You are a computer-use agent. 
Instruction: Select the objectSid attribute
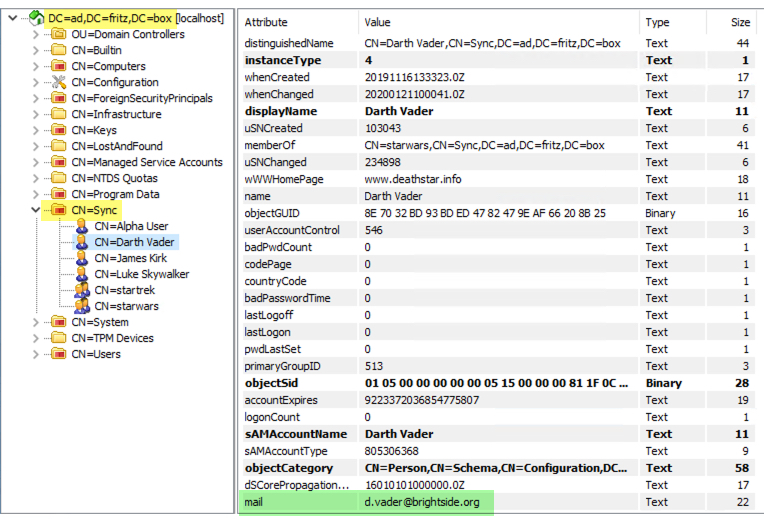[271, 383]
